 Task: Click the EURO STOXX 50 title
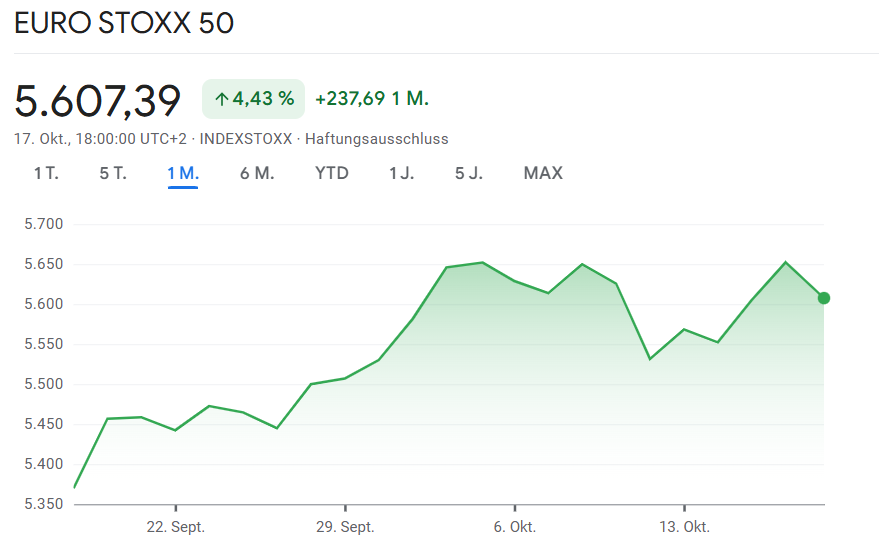(x=124, y=23)
